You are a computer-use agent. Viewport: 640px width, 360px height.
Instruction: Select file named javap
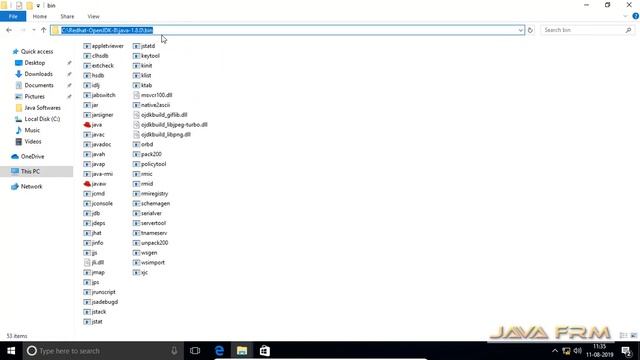pos(98,164)
